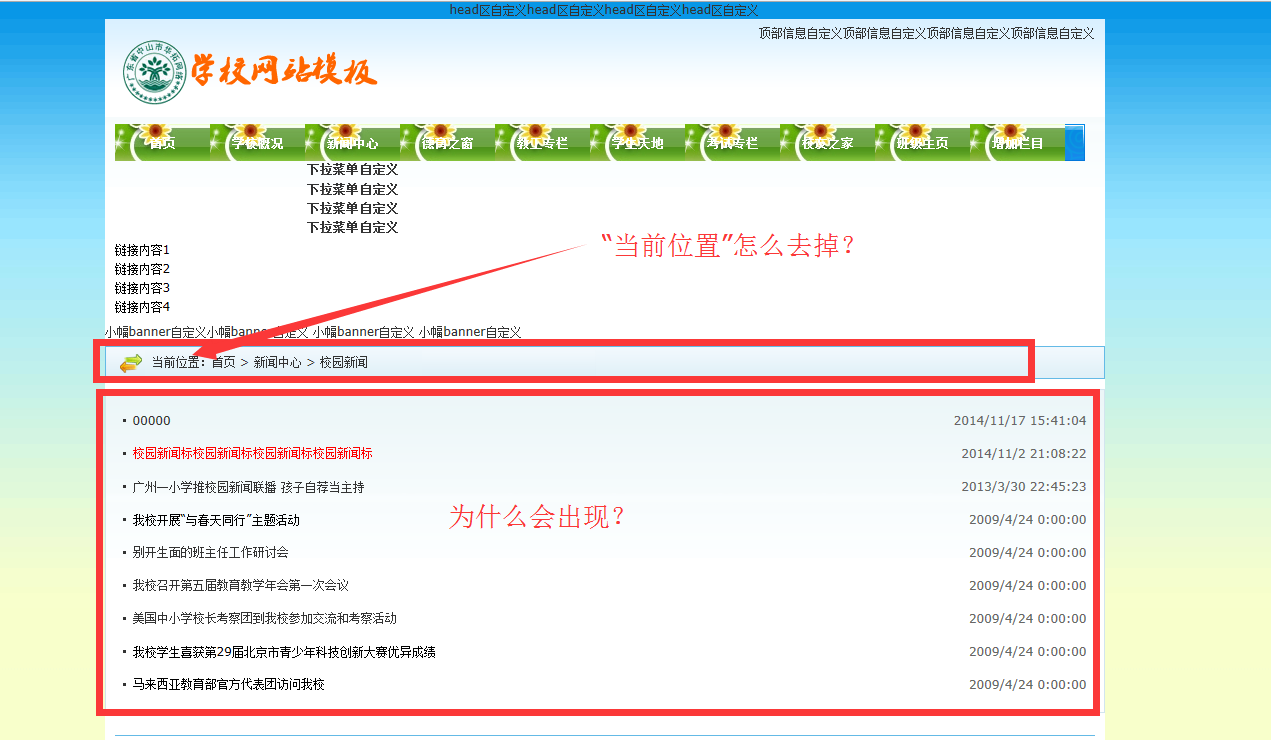Screen dimensions: 1271x740
Task: Click the blue block at the nav bar's right end
Action: [x=1075, y=142]
